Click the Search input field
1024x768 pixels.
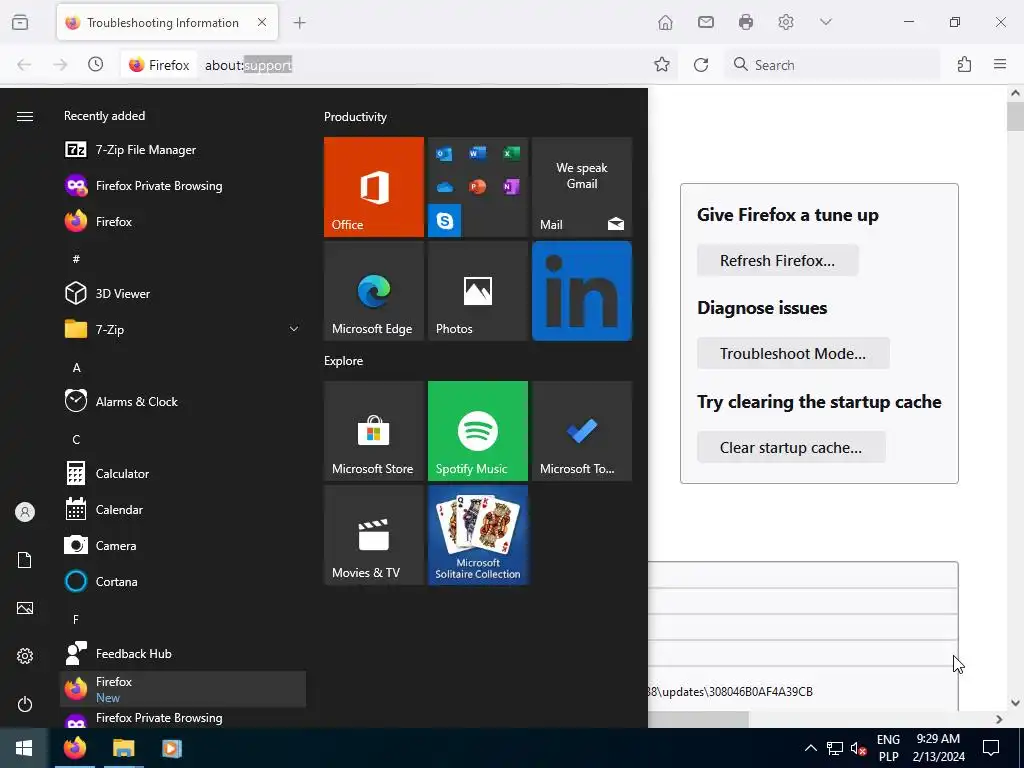click(x=832, y=65)
